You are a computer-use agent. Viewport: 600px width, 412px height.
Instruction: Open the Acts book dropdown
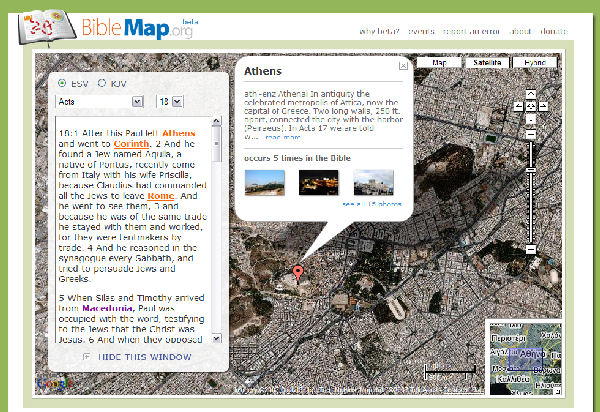coord(99,101)
